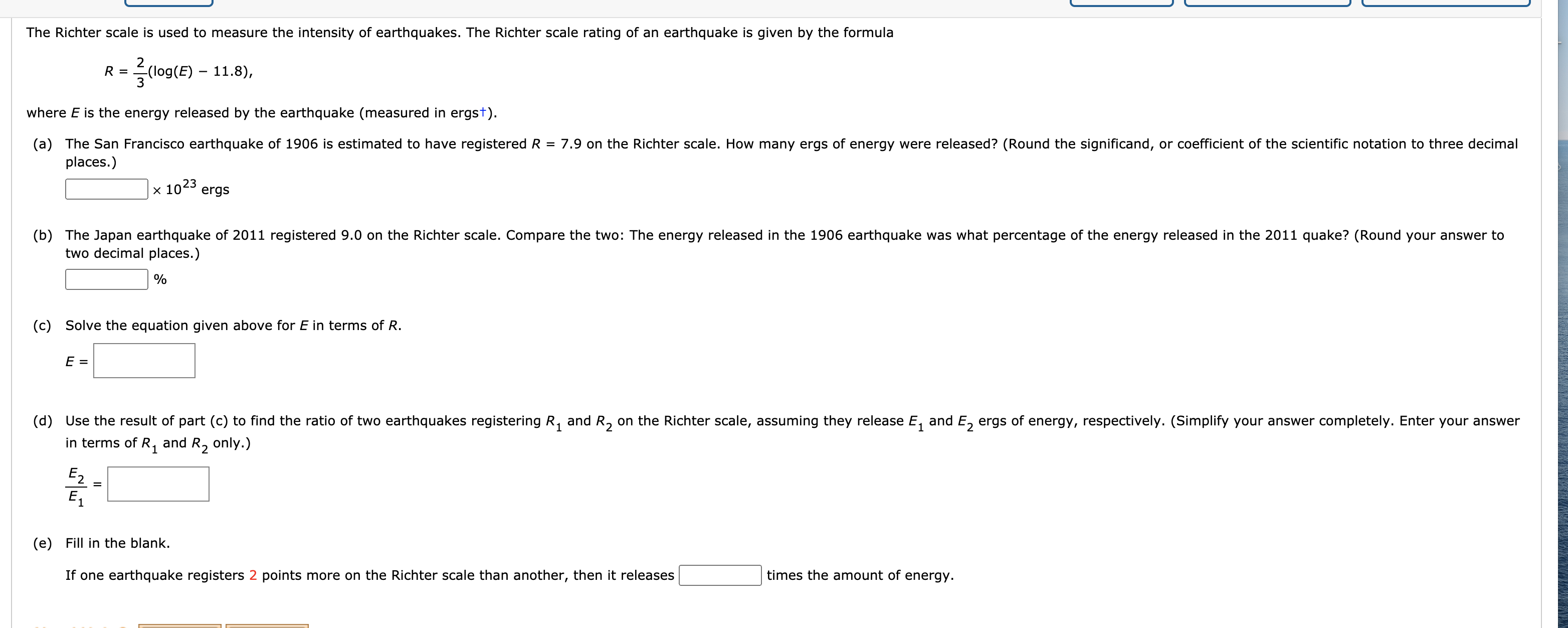Click the E = answer box in part (c)
Viewport: 1568px width, 628px height.
click(x=144, y=361)
